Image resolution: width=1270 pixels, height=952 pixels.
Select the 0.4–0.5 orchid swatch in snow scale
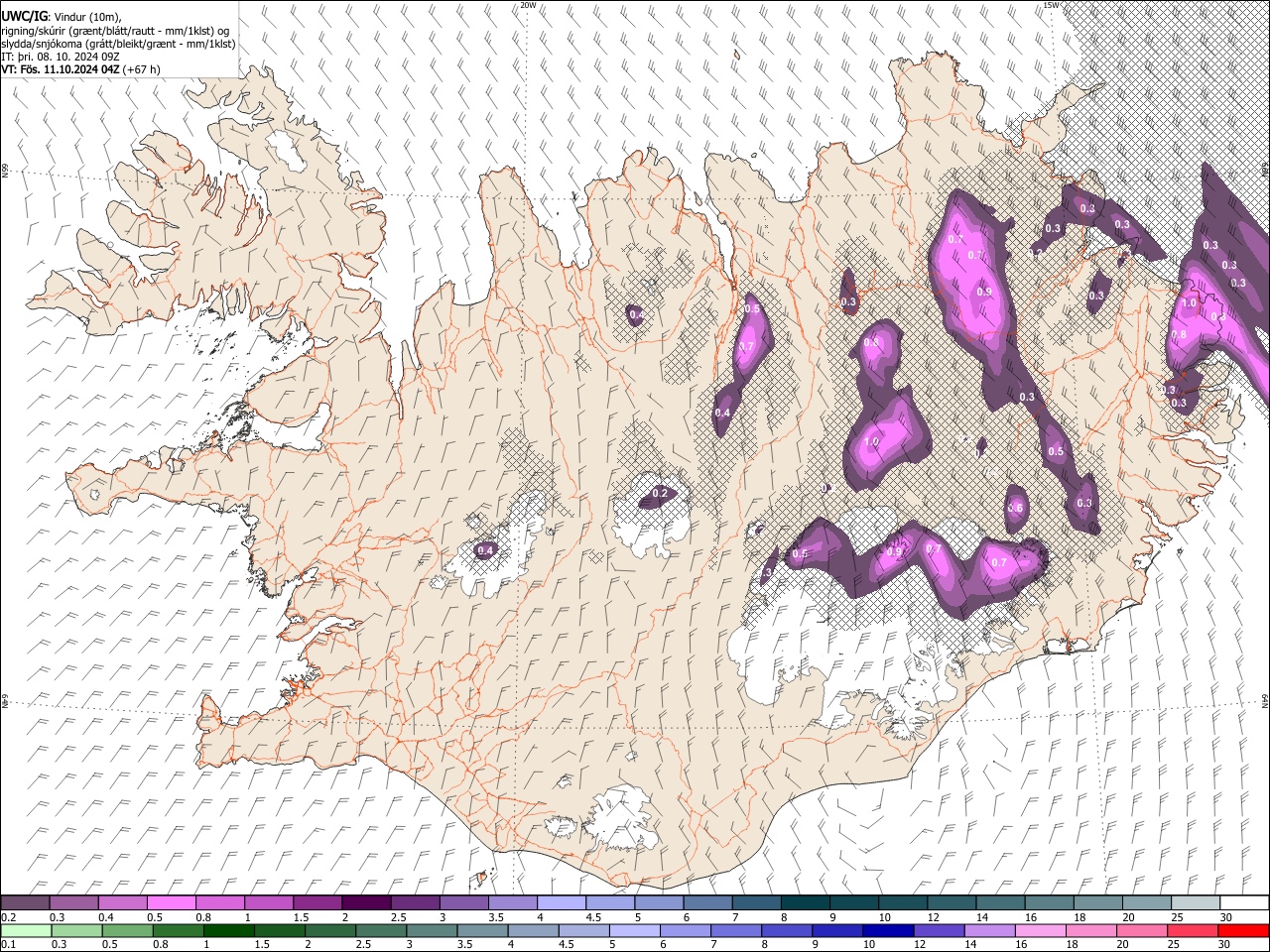pyautogui.click(x=122, y=903)
